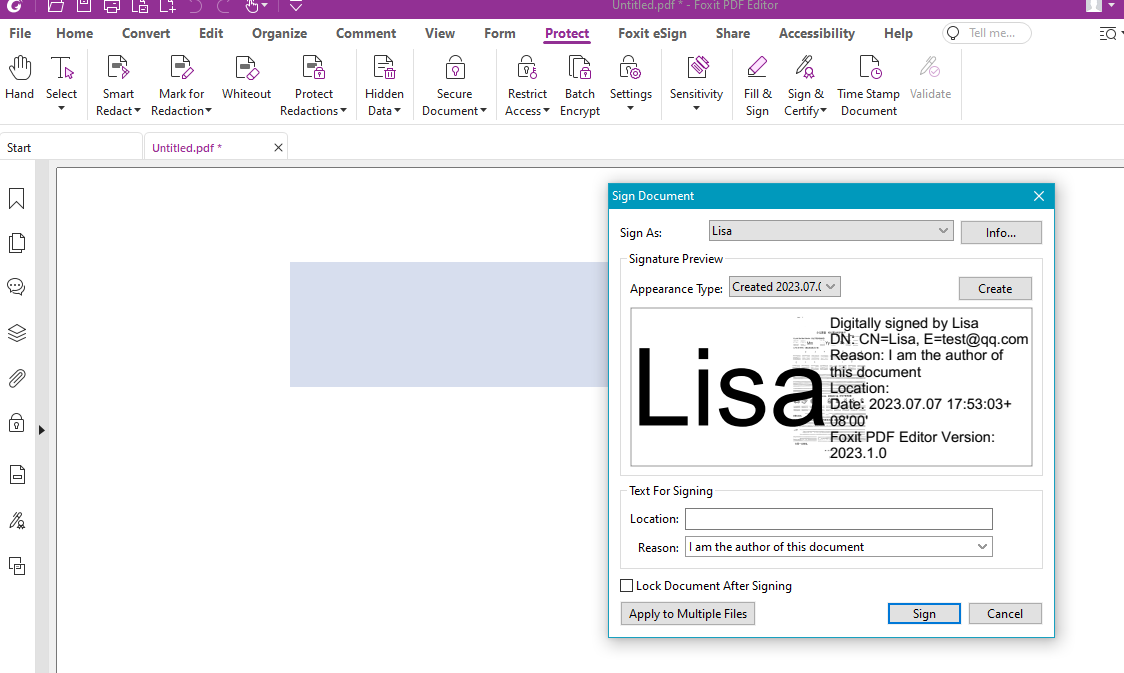Open the Bookmarks side panel
Viewport: 1124px width, 673px height.
(x=16, y=199)
